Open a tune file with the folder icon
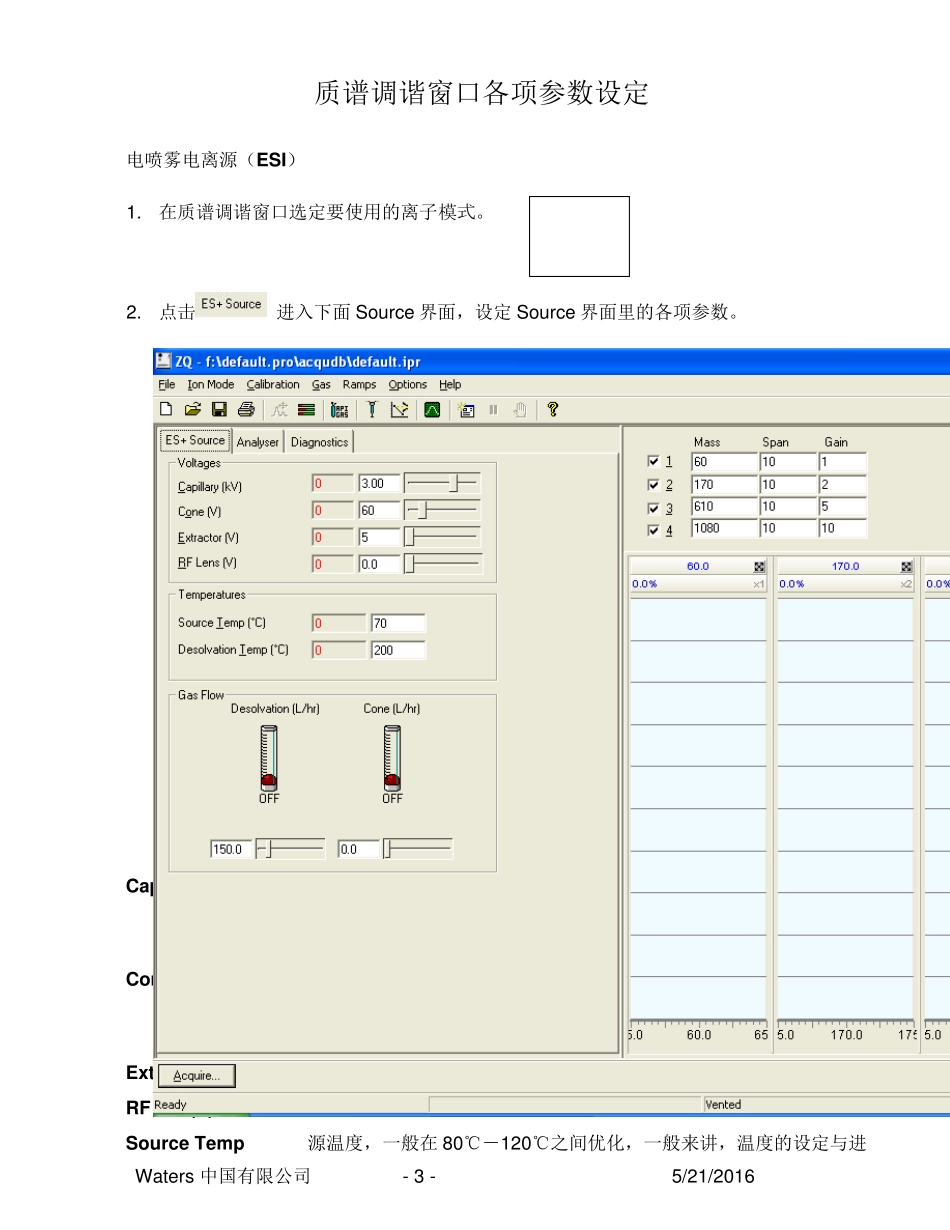 [x=193, y=409]
